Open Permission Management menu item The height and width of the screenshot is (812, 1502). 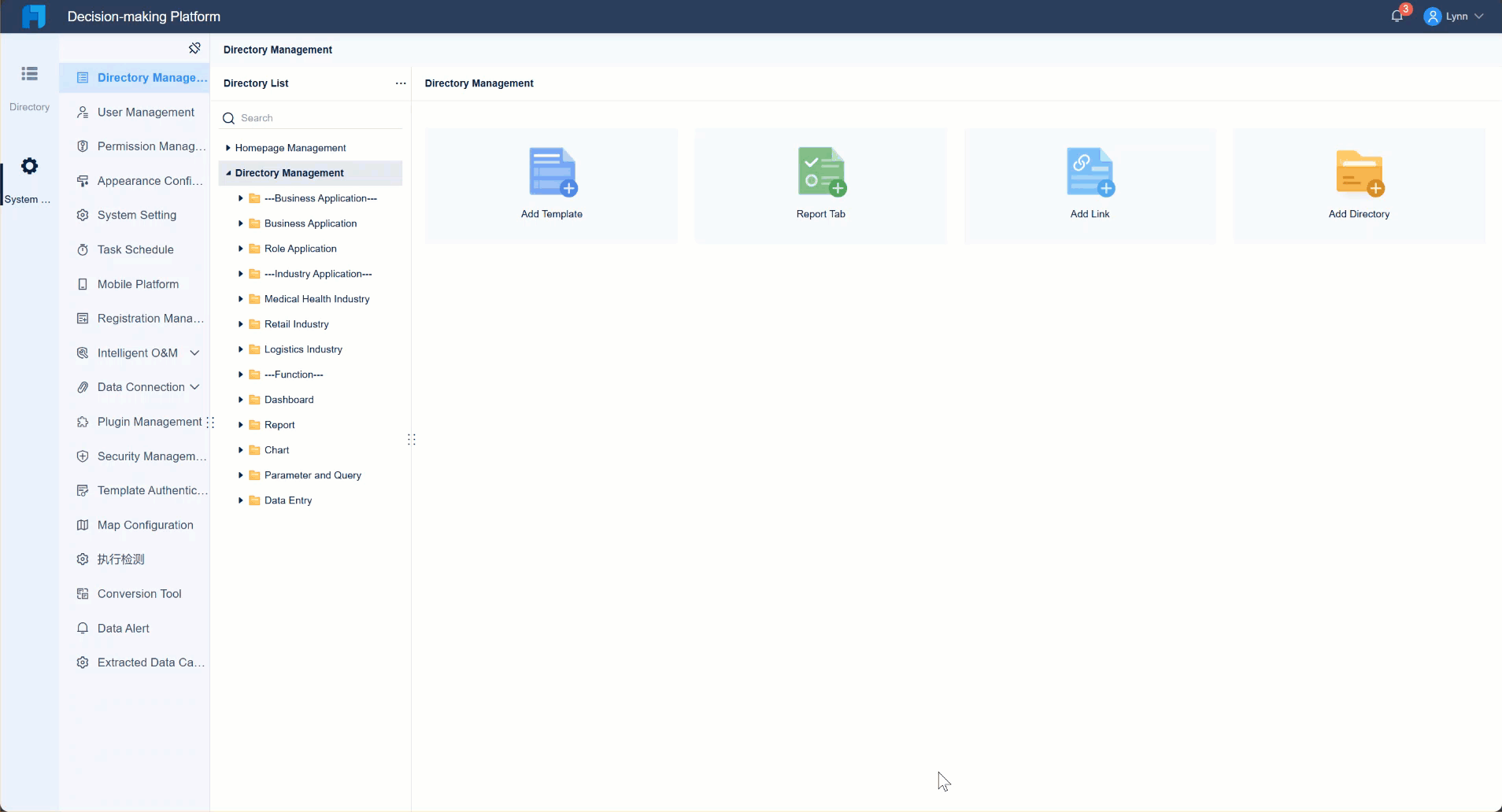coord(135,146)
